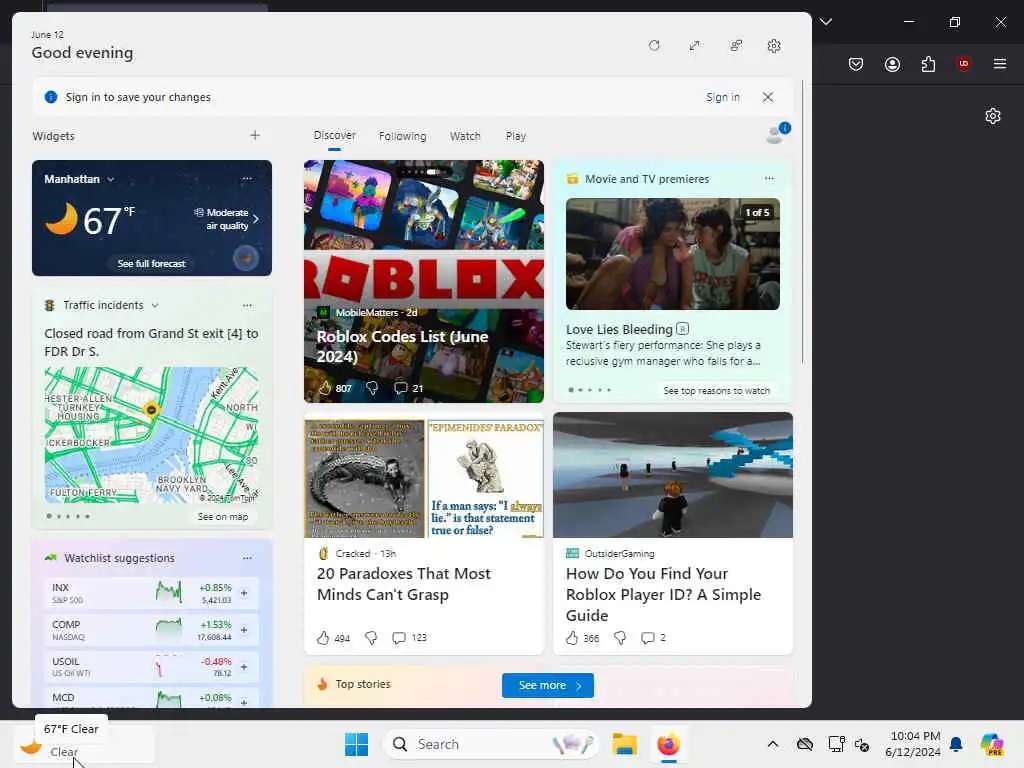Image resolution: width=1024 pixels, height=768 pixels.
Task: Open How Do You Find Roblox Player ID
Action: (x=664, y=594)
